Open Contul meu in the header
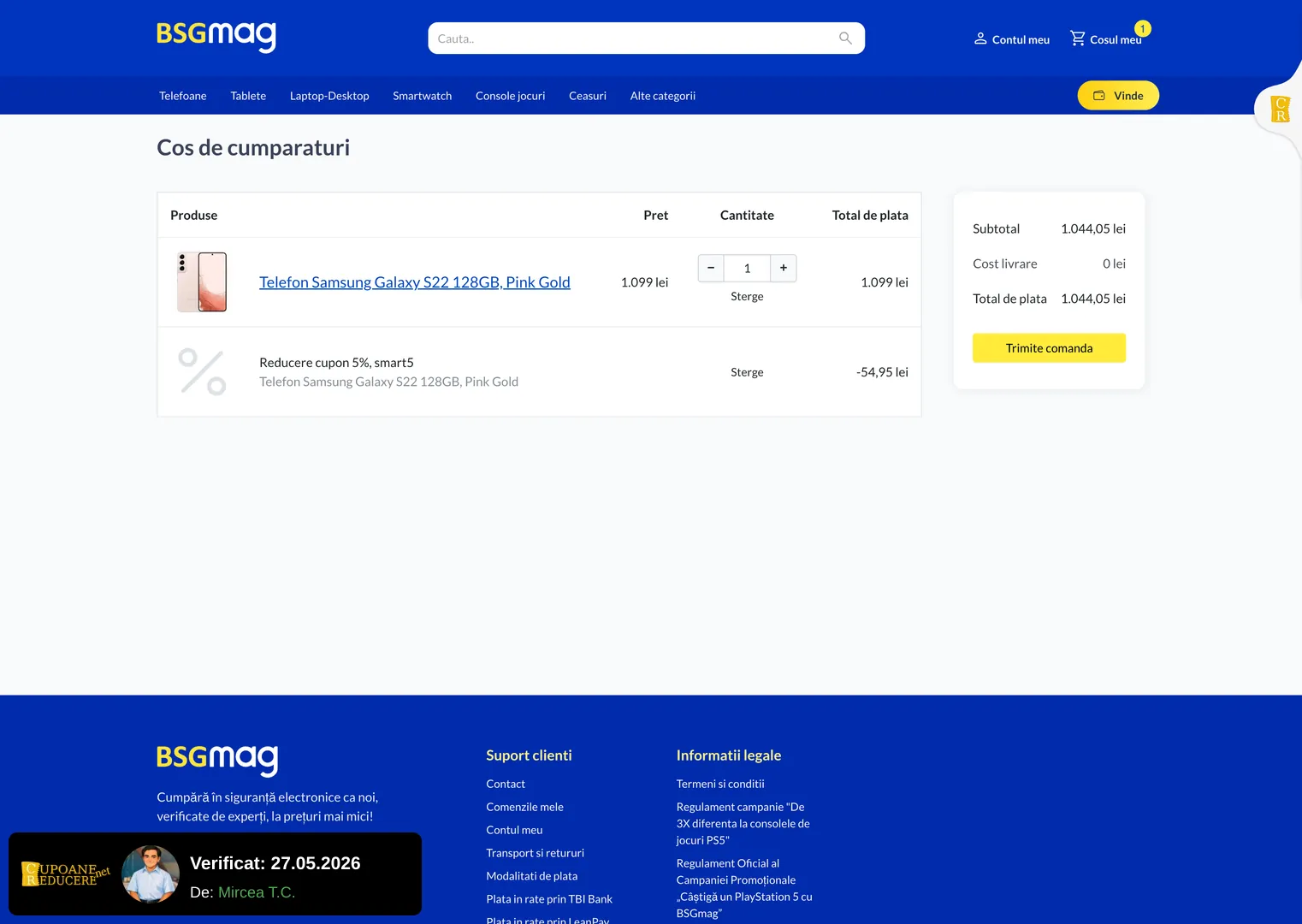 pyautogui.click(x=1012, y=39)
